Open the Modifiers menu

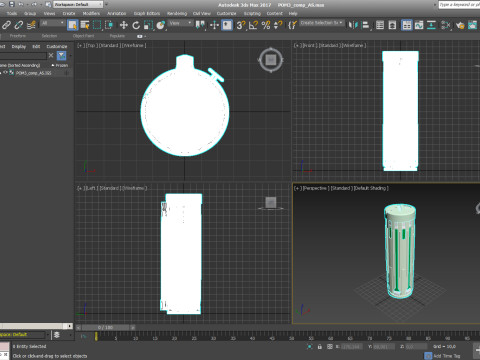tap(91, 13)
